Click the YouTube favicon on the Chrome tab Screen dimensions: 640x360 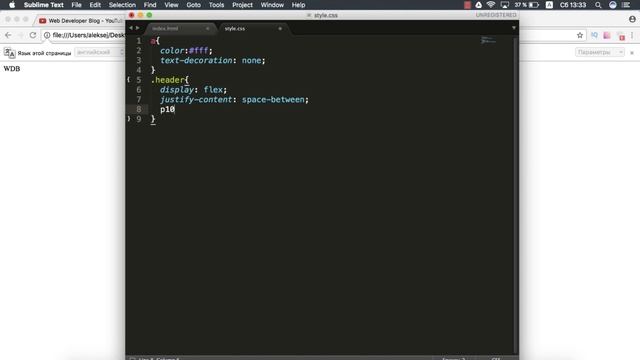42,20
